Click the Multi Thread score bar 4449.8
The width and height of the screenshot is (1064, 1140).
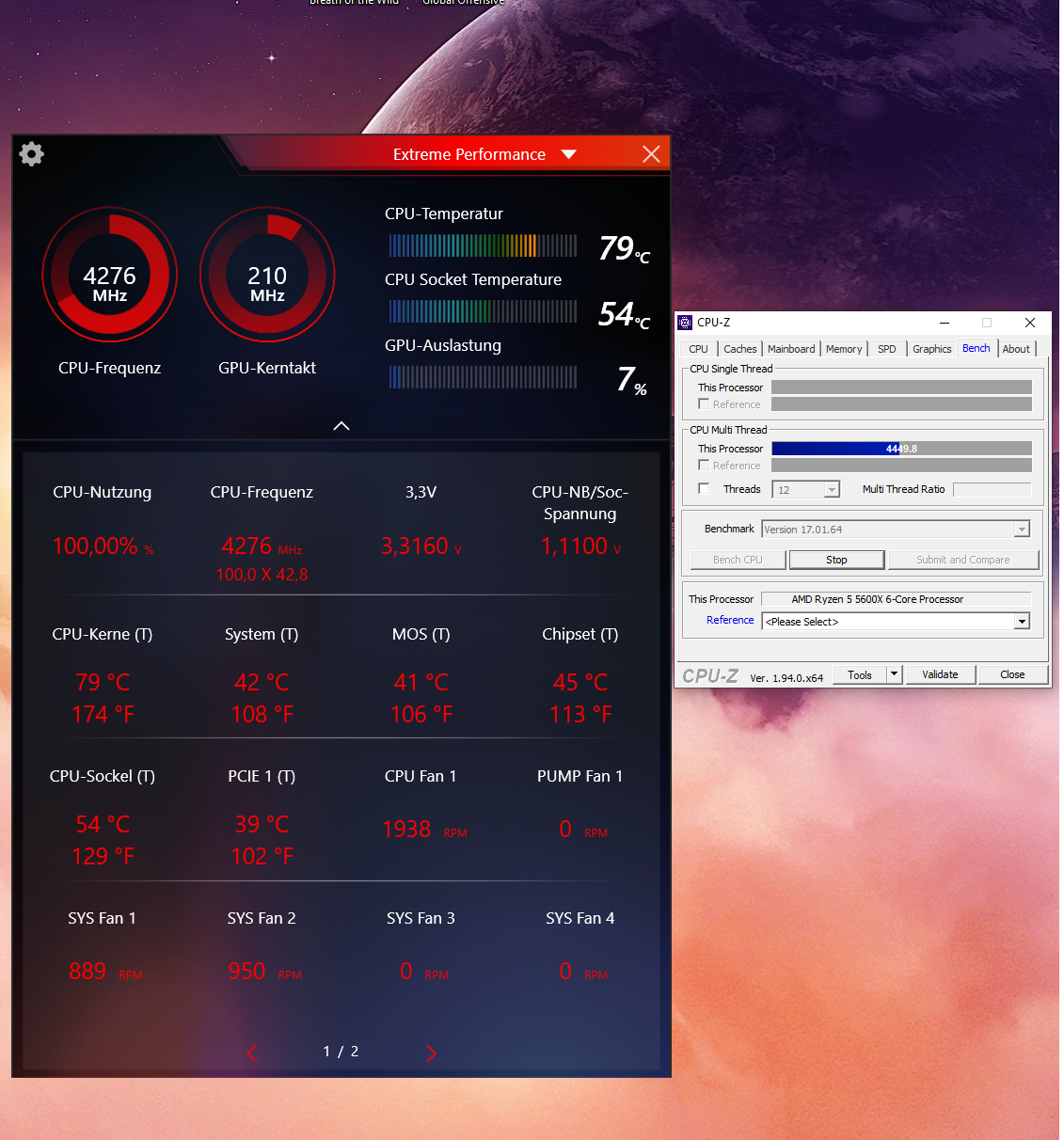coord(901,449)
